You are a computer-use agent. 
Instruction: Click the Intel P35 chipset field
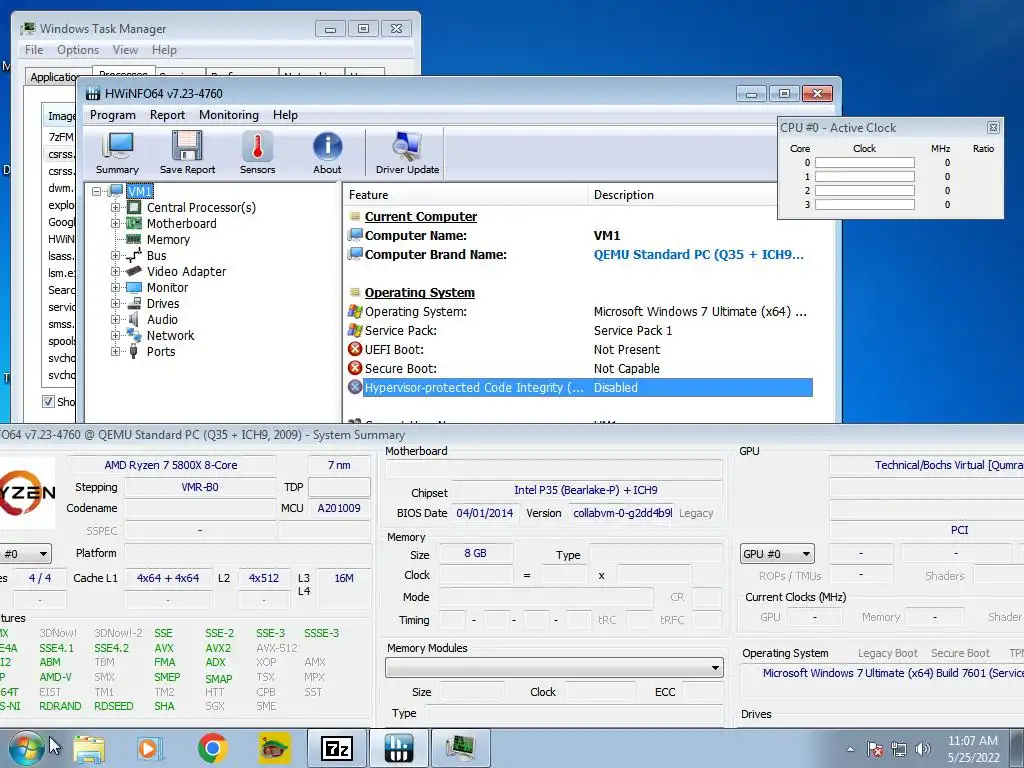pyautogui.click(x=586, y=490)
